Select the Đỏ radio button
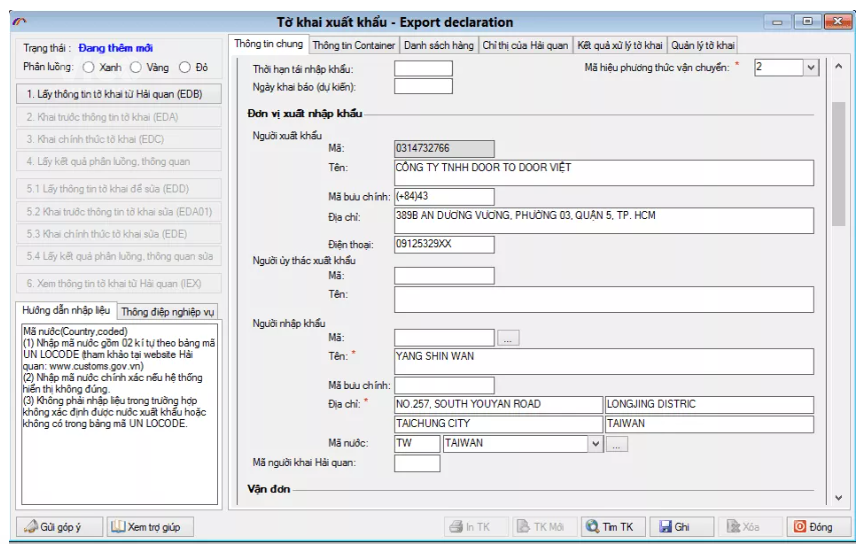 point(185,67)
